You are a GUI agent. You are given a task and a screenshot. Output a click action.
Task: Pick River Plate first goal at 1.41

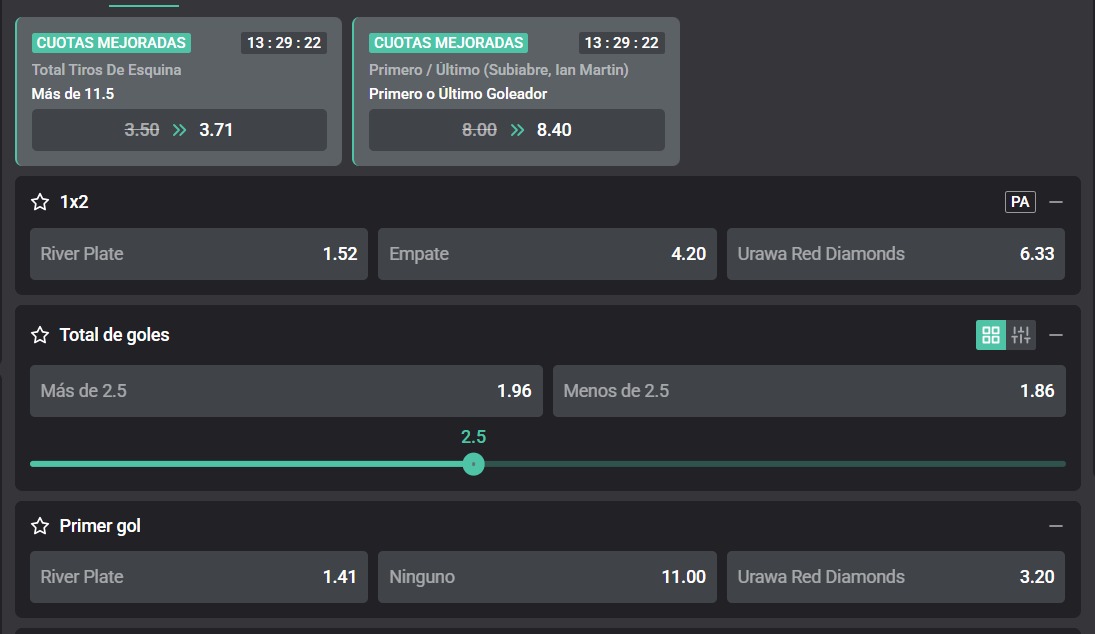(199, 577)
